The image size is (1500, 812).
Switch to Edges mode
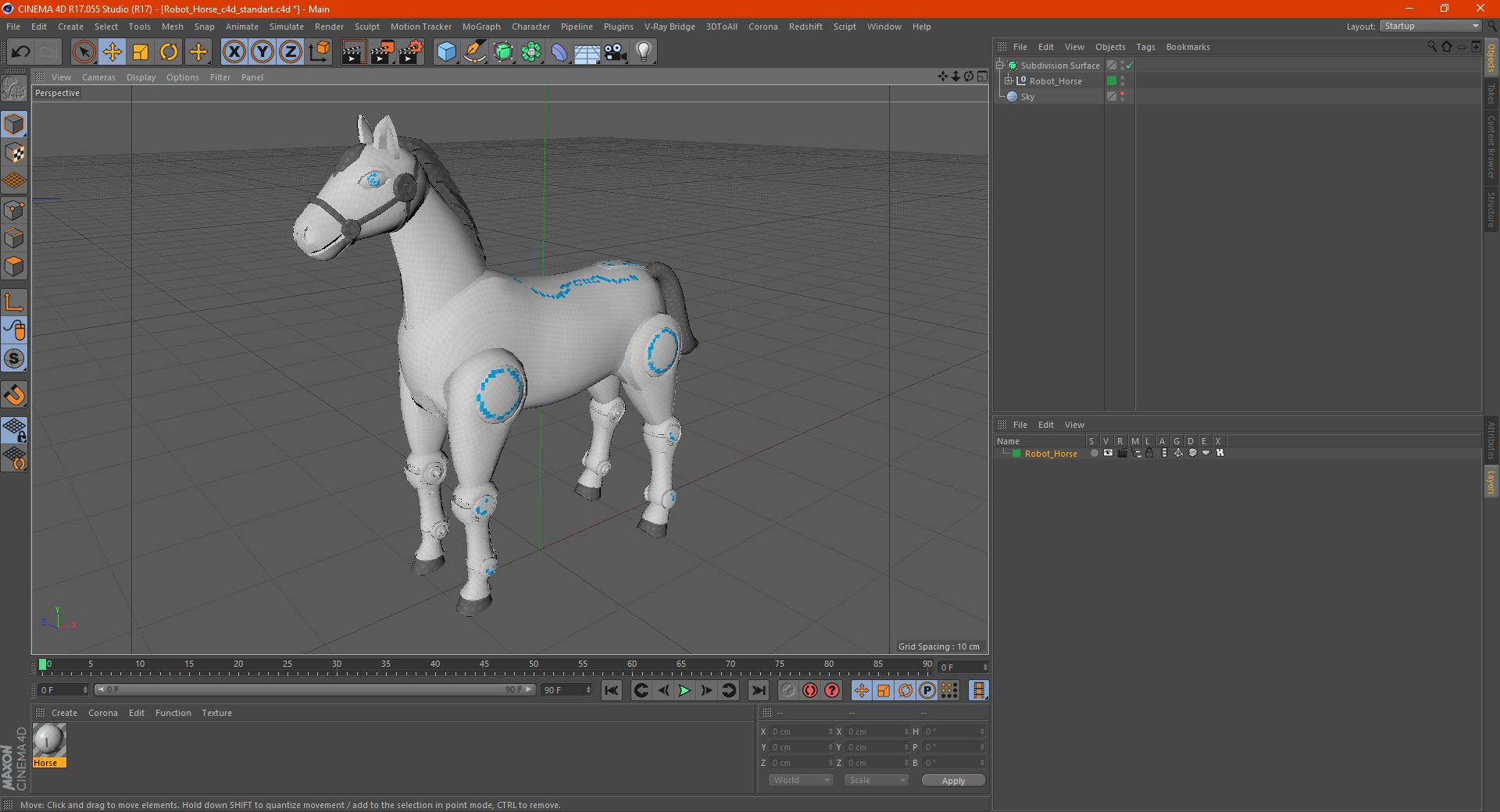[x=14, y=238]
